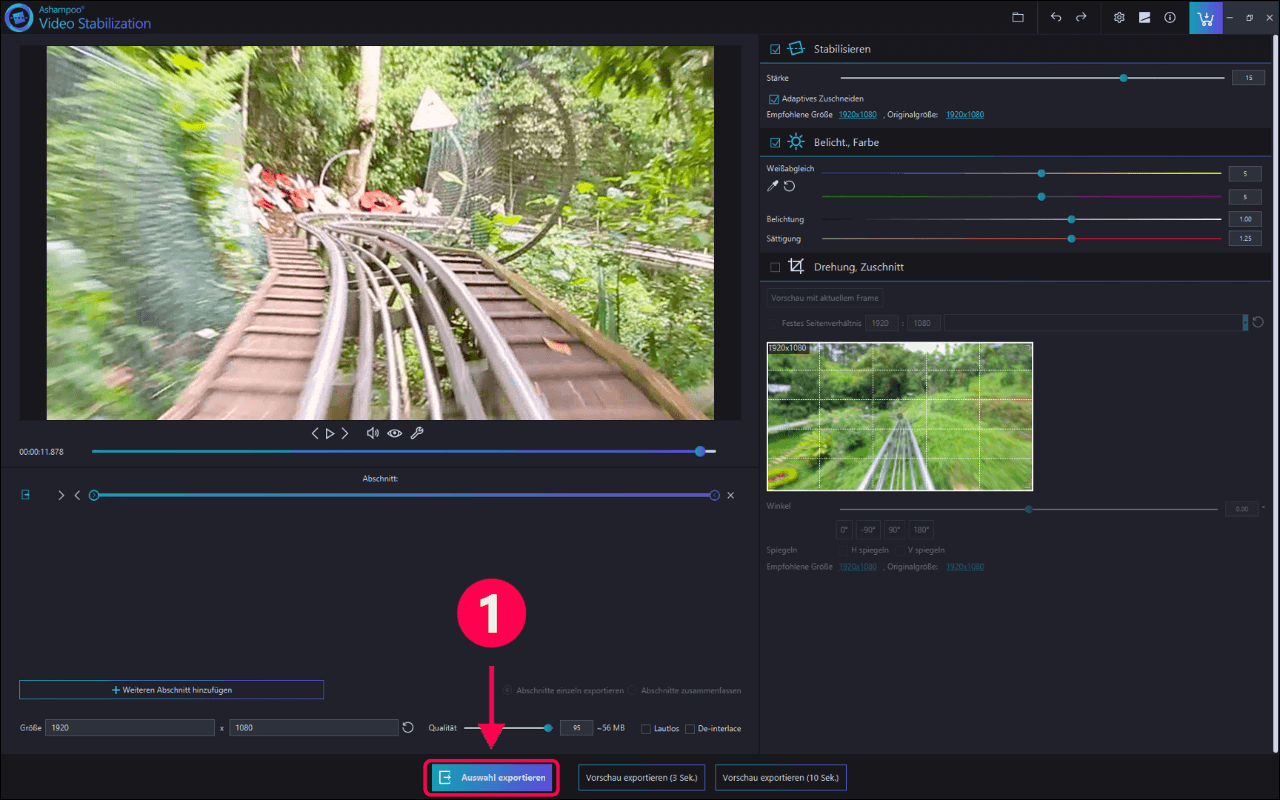
Task: Click the sun icon for Belicht., Farbe
Action: [796, 142]
